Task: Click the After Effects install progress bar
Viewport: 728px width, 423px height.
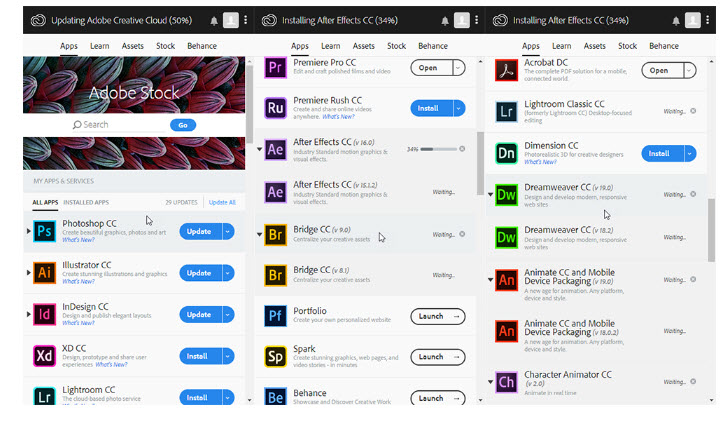Action: click(439, 149)
